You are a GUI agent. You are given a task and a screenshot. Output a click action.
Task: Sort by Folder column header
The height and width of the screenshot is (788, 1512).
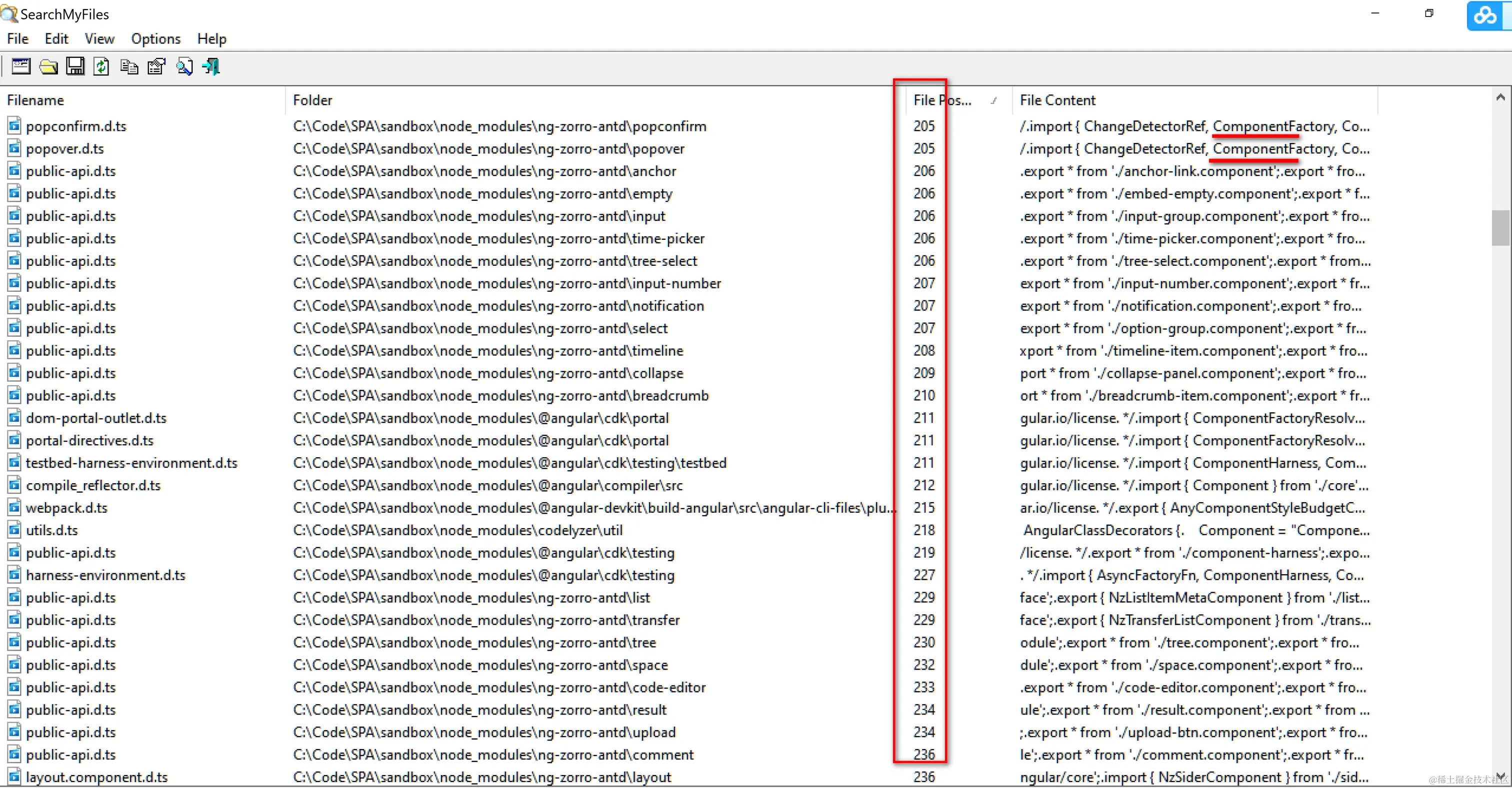313,100
